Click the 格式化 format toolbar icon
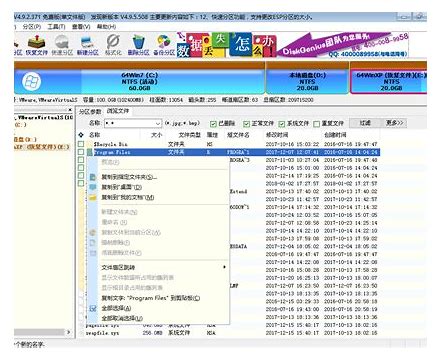The image size is (442, 360). 113,42
